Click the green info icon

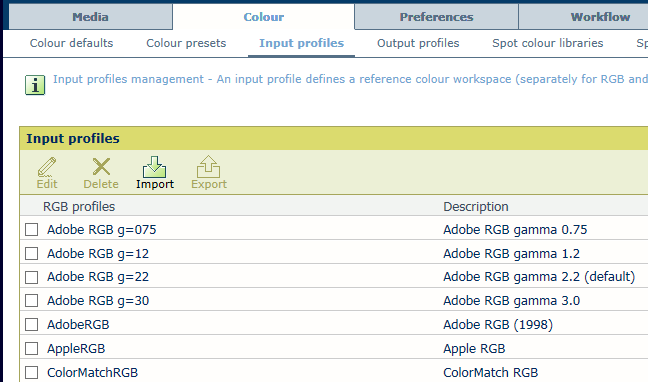35,85
